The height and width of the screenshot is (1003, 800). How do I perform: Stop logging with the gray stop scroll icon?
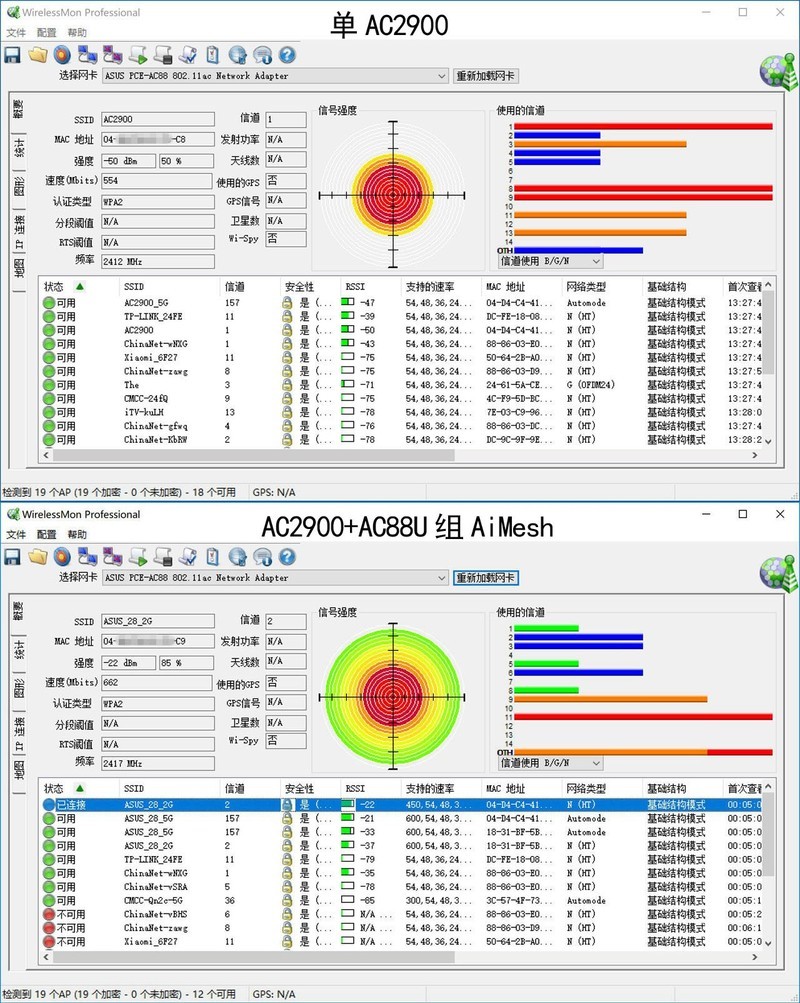161,55
